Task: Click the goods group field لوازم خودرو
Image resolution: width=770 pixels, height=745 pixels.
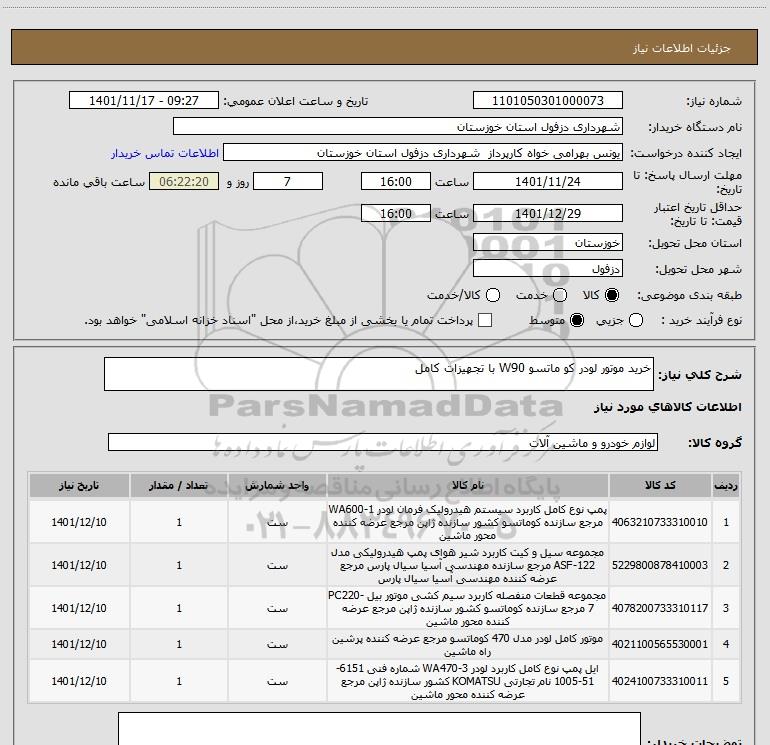Action: click(x=383, y=442)
